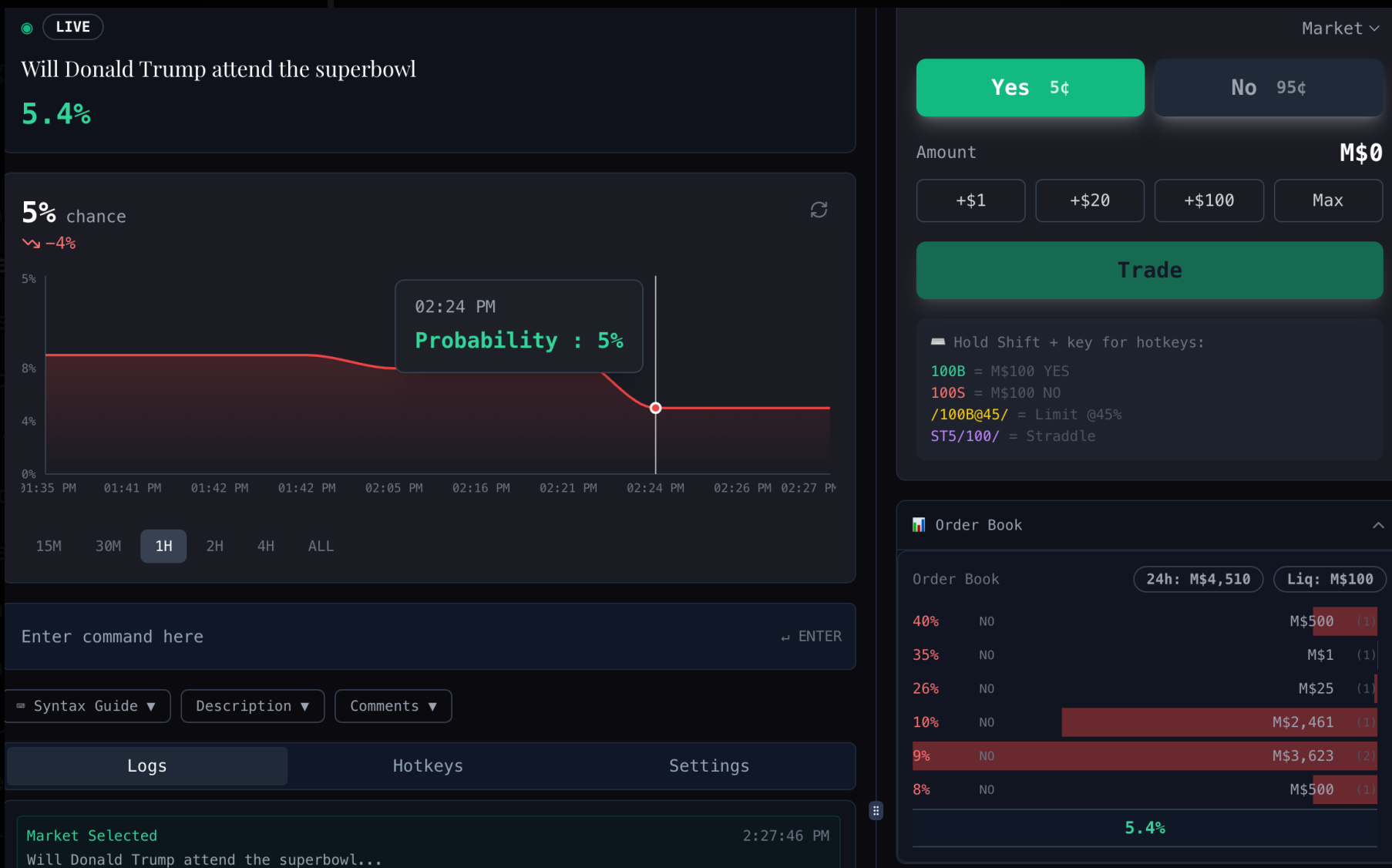Click the green live status indicator
1392x868 pixels.
[27, 28]
